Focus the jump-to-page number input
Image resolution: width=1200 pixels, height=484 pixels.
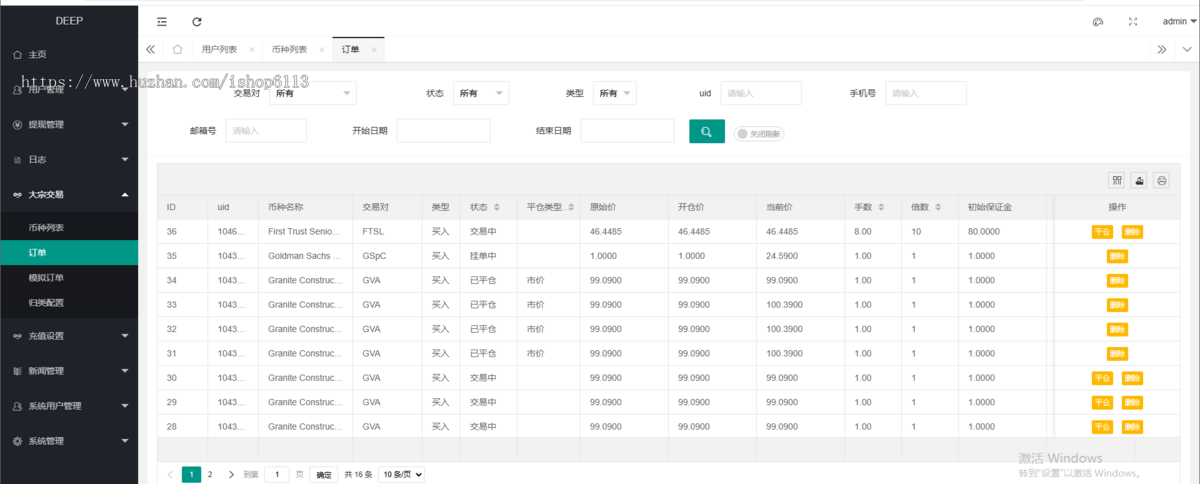(277, 474)
